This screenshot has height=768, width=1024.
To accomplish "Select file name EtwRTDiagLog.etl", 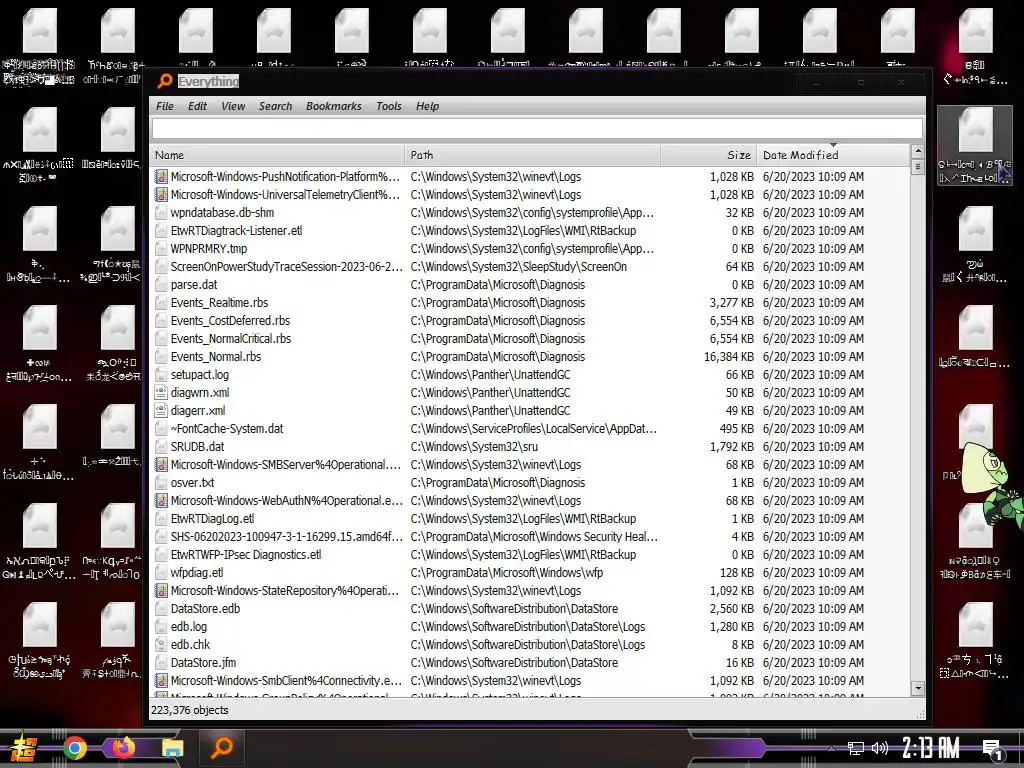I will (212, 519).
